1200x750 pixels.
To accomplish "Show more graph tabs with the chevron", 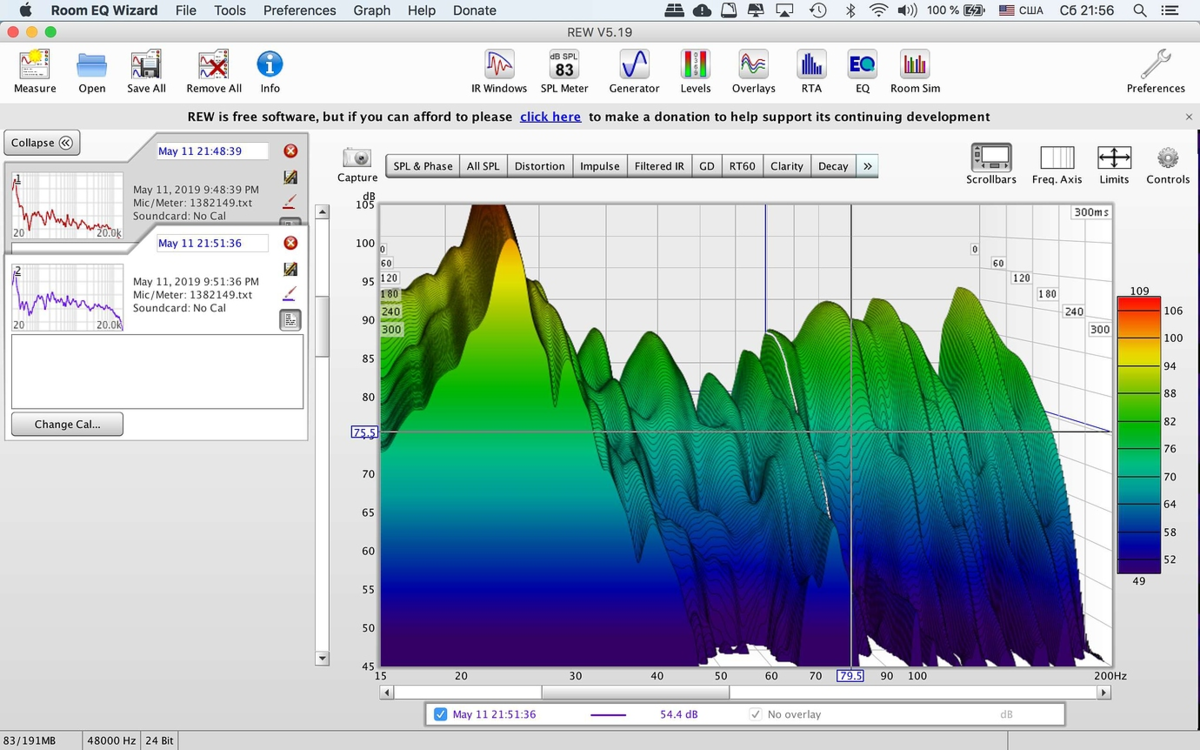I will pos(867,166).
